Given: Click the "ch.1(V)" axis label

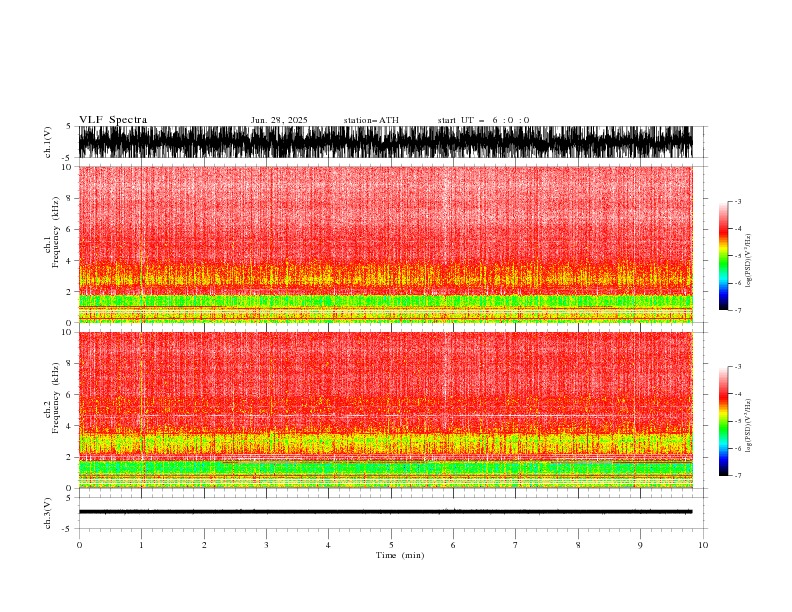Looking at the screenshot, I should point(48,142).
